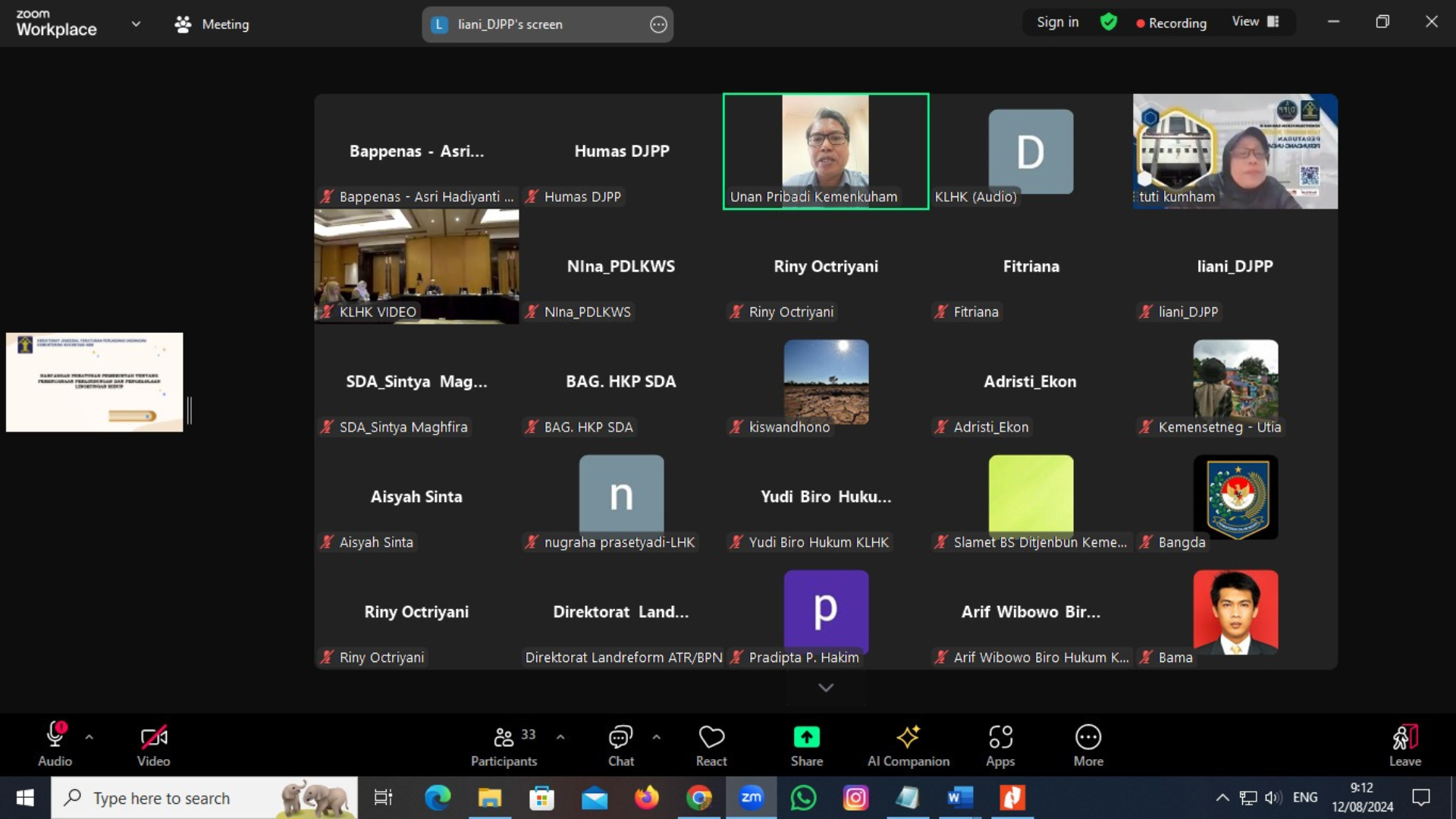Click the green encryption shield icon
This screenshot has width=1456, height=819.
(1109, 22)
